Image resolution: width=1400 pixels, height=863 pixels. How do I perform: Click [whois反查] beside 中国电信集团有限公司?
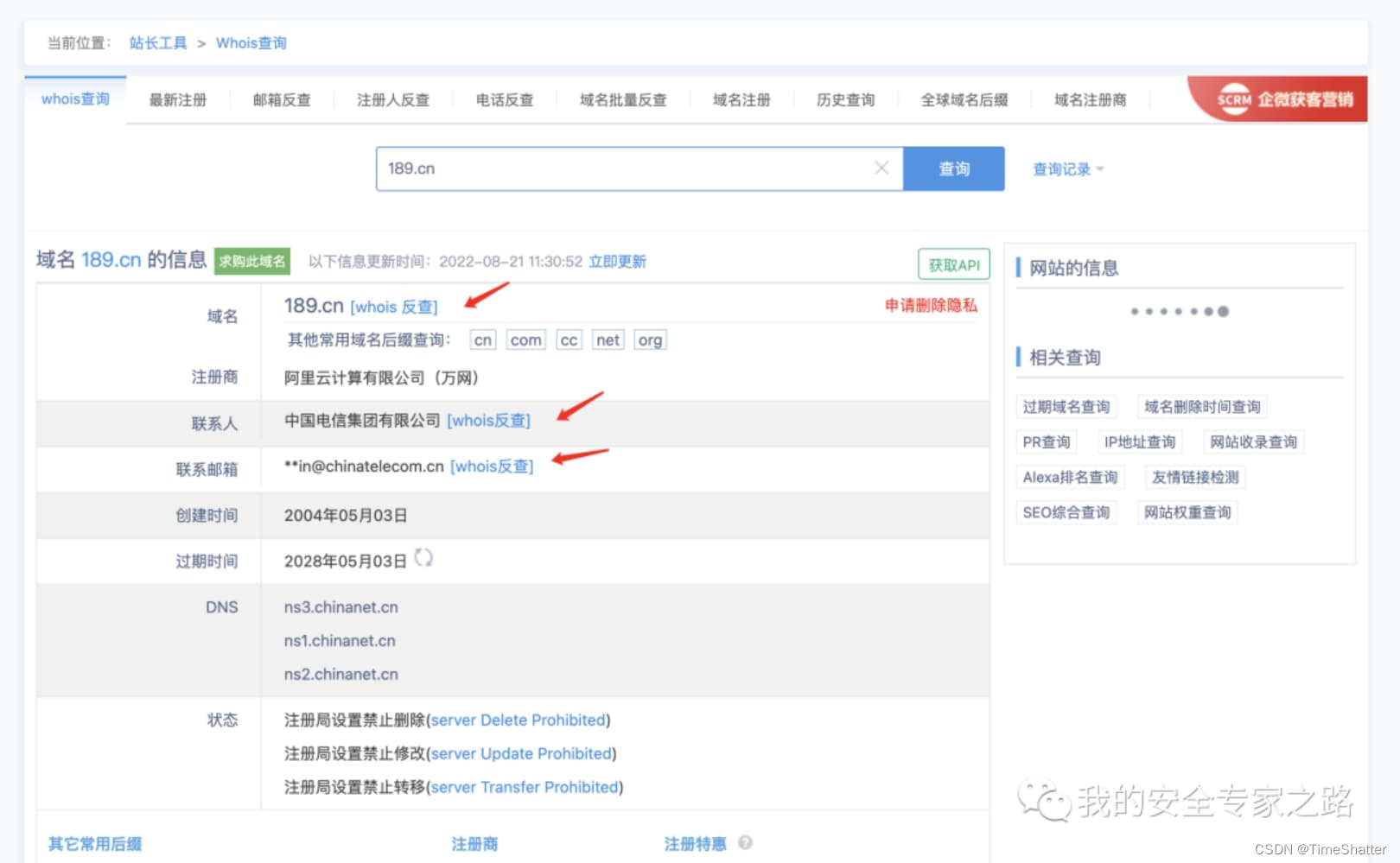tap(489, 421)
